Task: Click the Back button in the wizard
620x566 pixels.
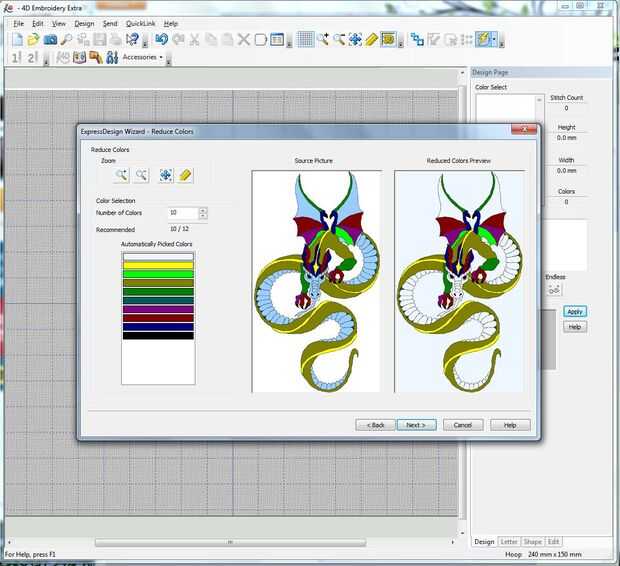Action: pyautogui.click(x=375, y=425)
